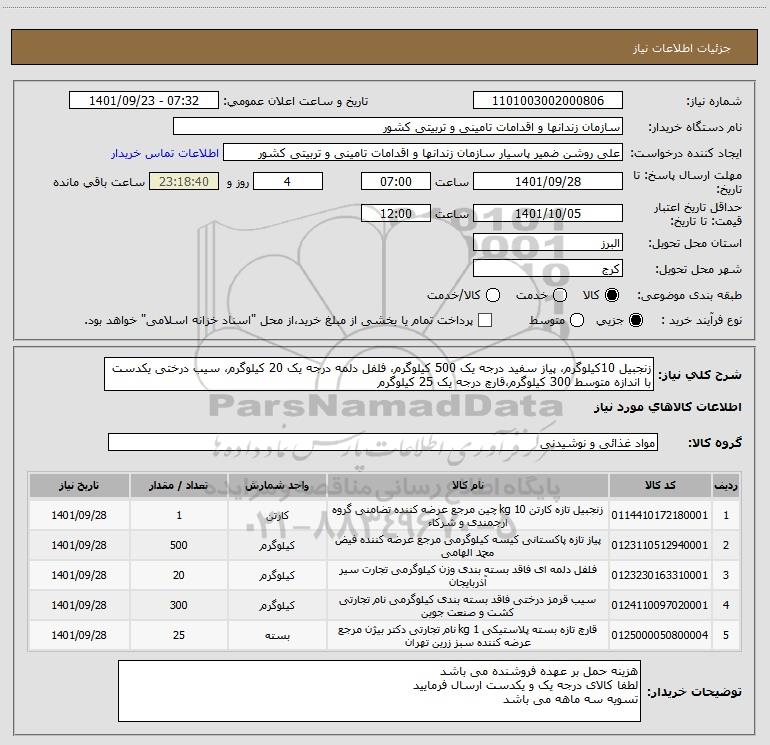Click the need number field 1101003002000806
Image resolution: width=770 pixels, height=745 pixels.
(x=548, y=100)
